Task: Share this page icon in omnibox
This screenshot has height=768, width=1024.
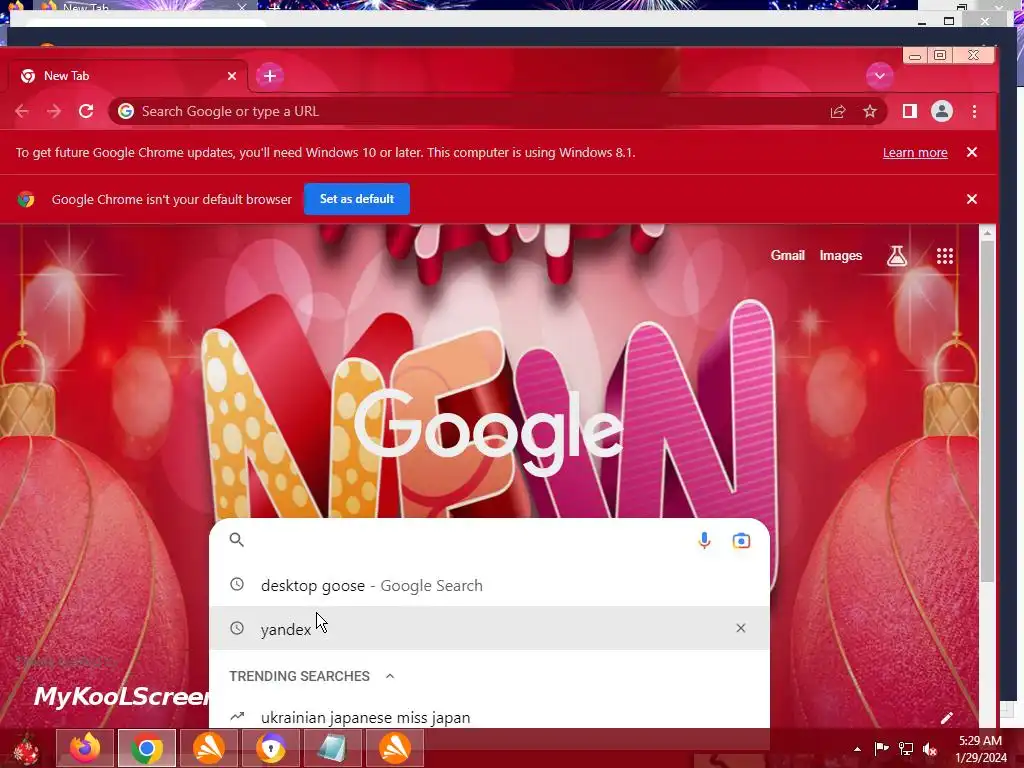Action: [838, 112]
